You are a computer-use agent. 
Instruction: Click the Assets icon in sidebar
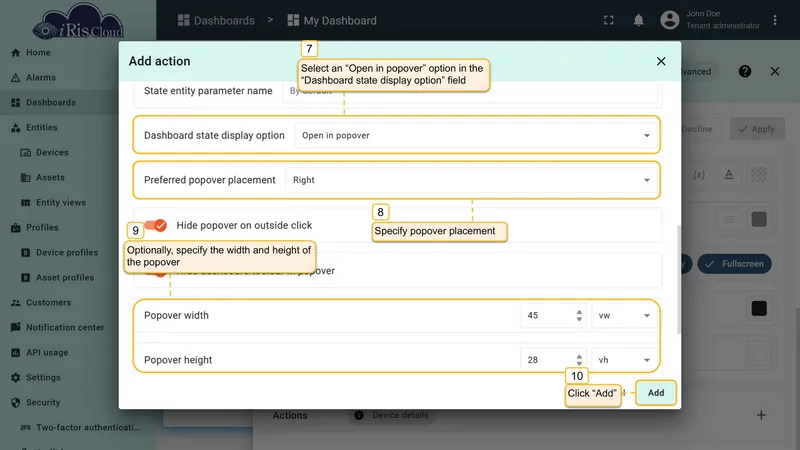coord(26,178)
